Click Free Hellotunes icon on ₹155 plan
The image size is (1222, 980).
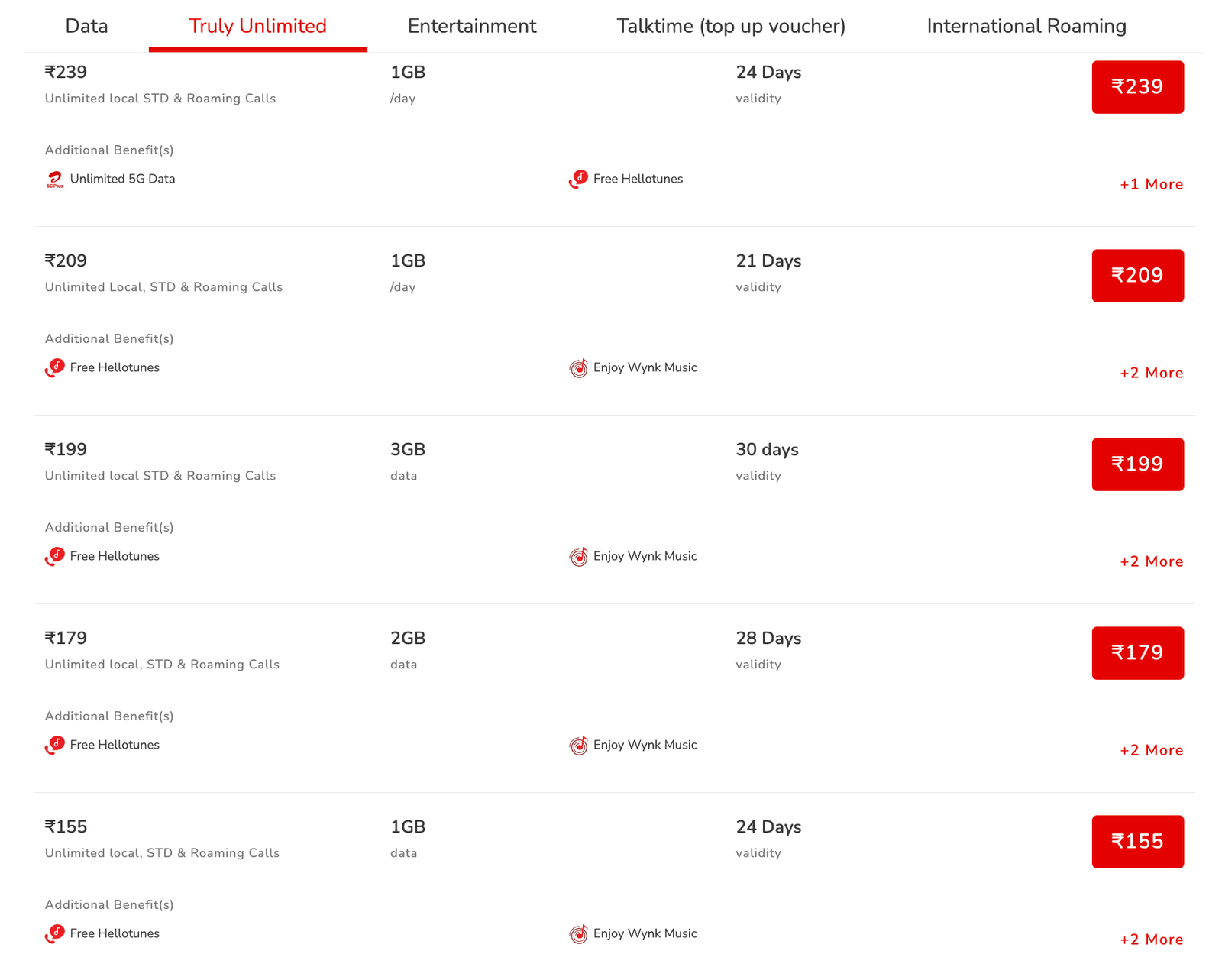coord(54,933)
